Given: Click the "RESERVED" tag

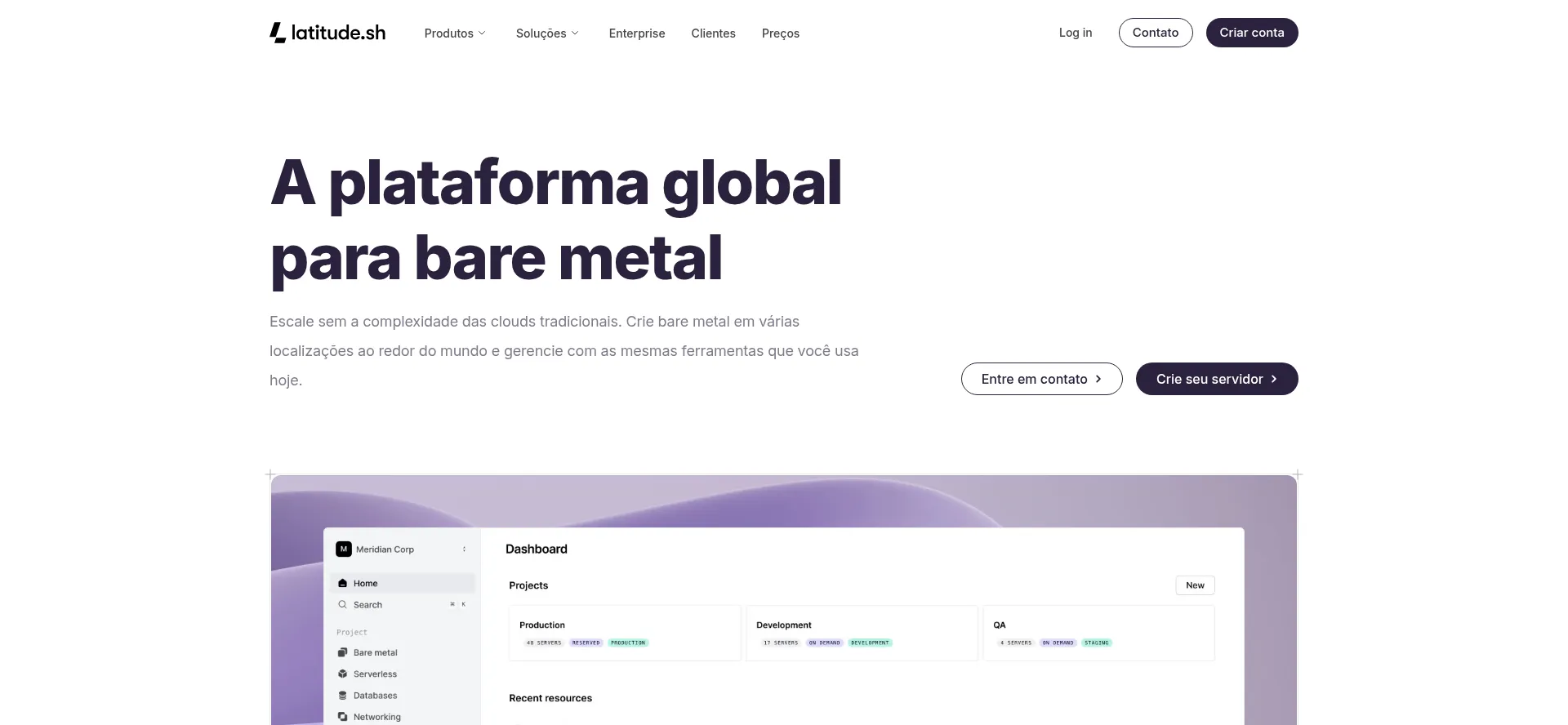Looking at the screenshot, I should click(x=586, y=643).
